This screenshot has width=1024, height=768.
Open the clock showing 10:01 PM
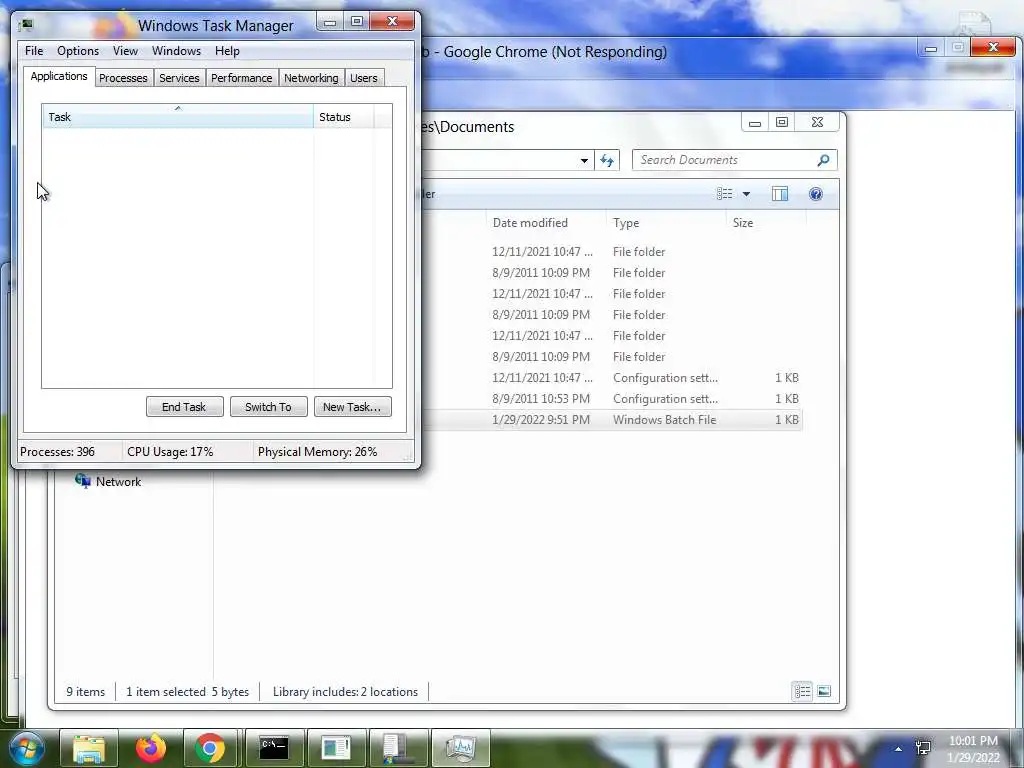pos(973,749)
